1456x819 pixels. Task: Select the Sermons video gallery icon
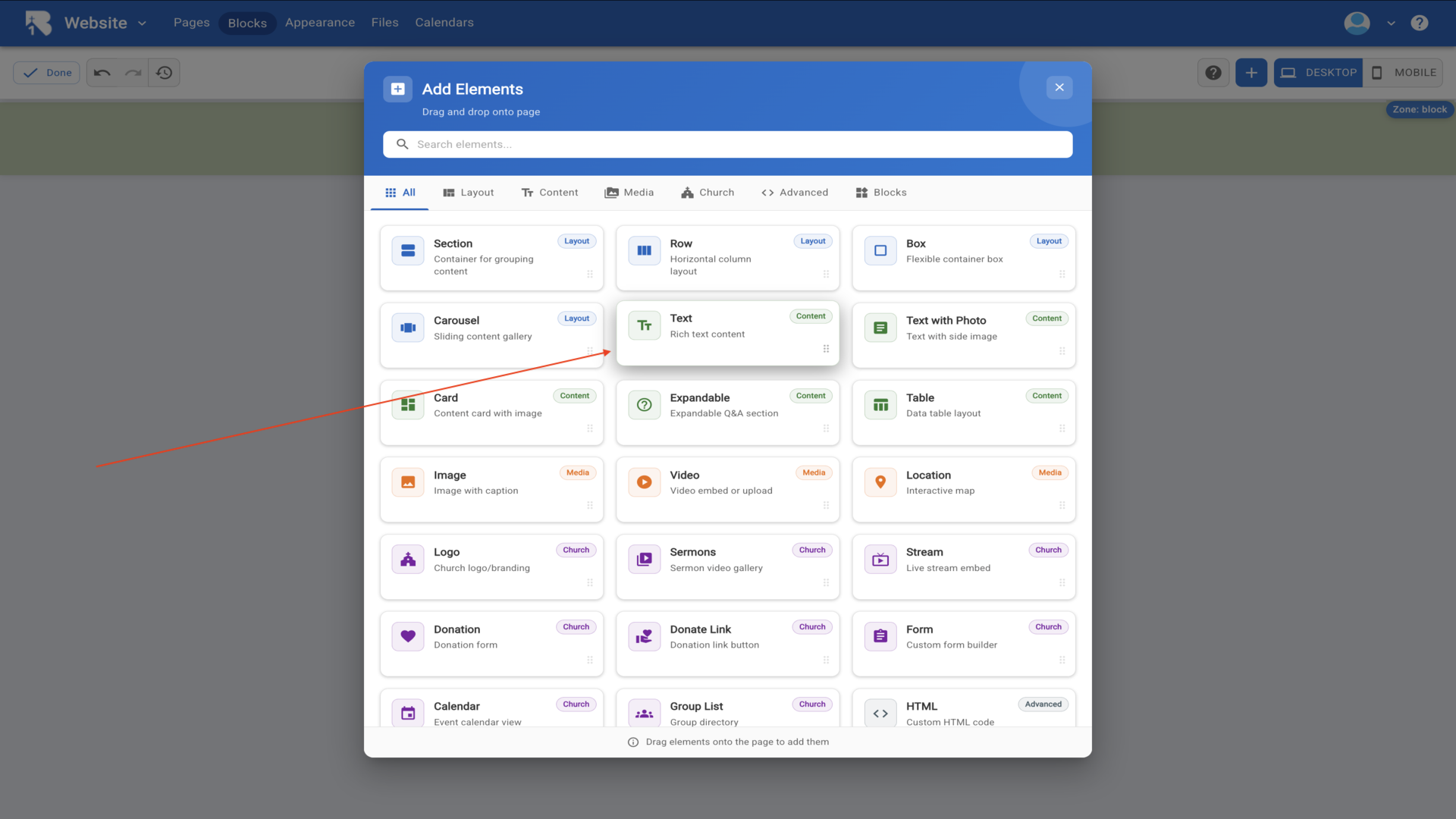(644, 560)
